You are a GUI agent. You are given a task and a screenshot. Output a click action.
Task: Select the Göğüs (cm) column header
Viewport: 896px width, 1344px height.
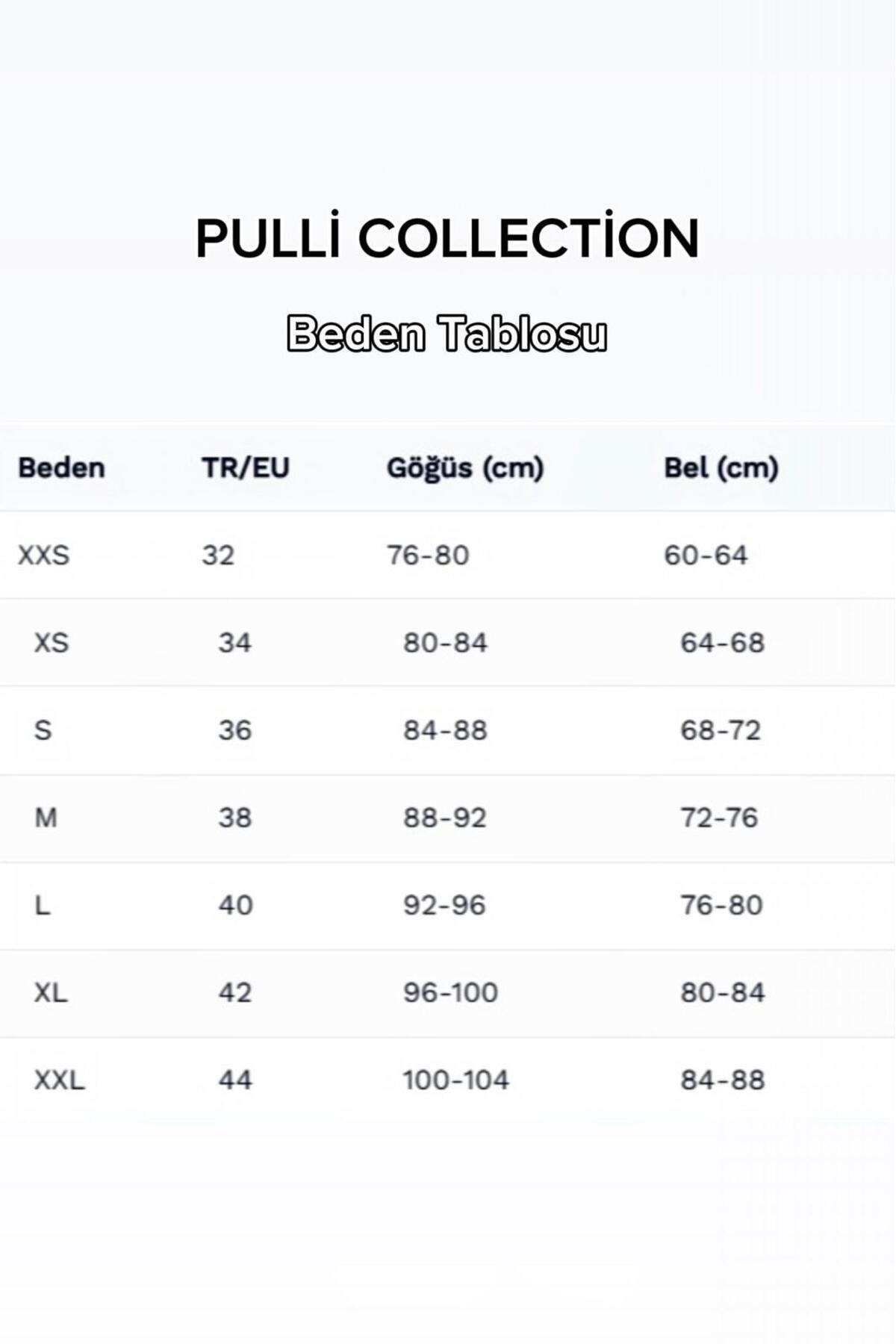click(x=465, y=469)
